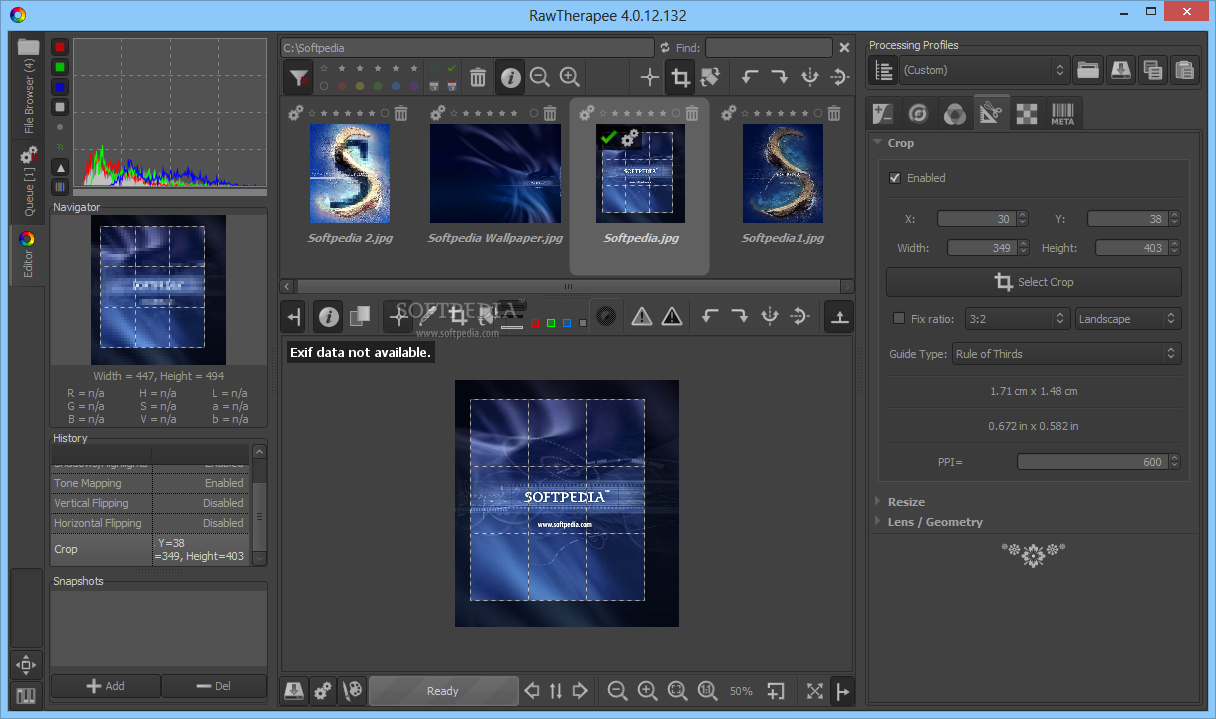Increase crop X value stepper
The image size is (1216, 719).
click(x=1023, y=215)
